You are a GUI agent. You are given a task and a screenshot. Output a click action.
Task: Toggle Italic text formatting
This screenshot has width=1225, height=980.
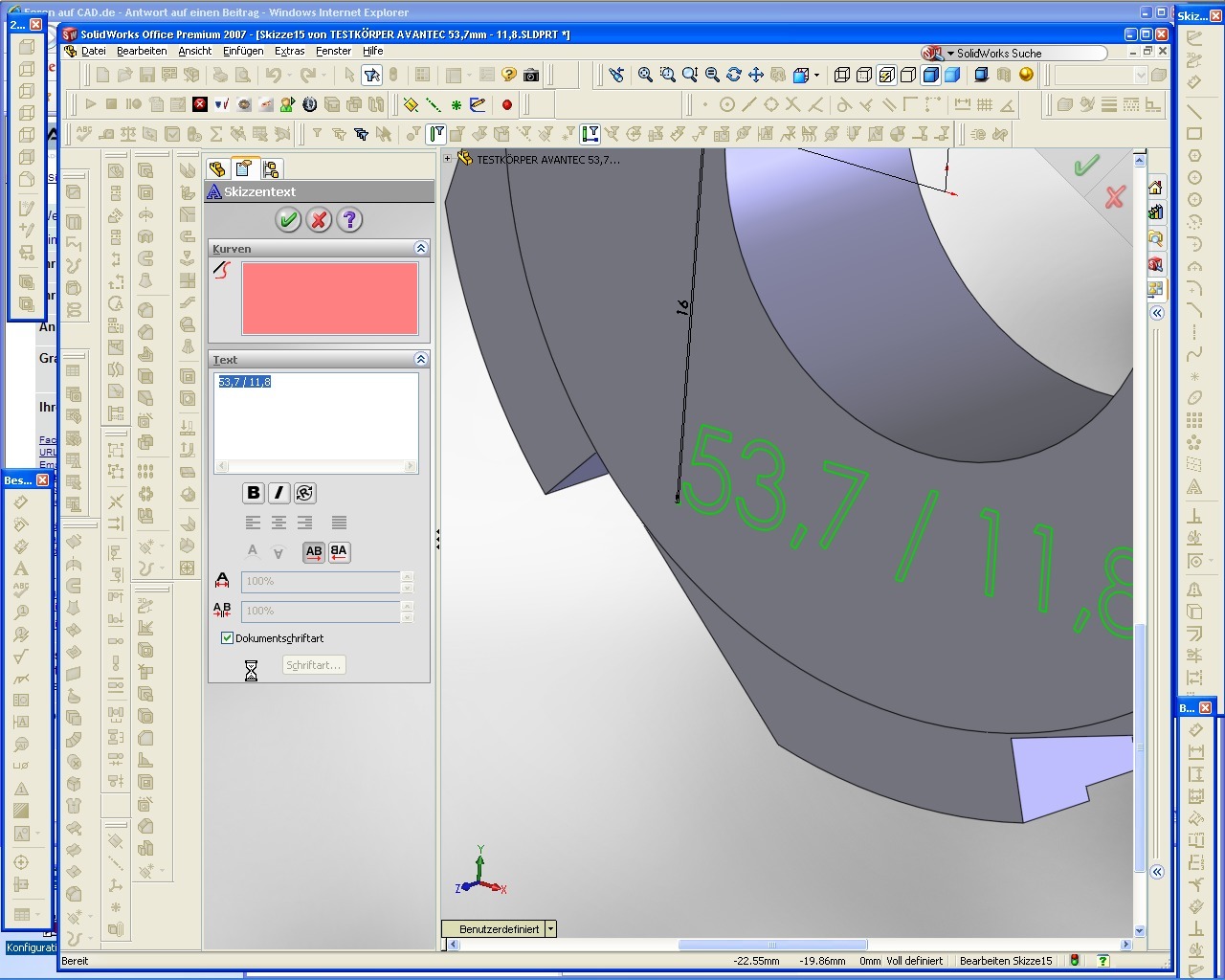tap(278, 493)
